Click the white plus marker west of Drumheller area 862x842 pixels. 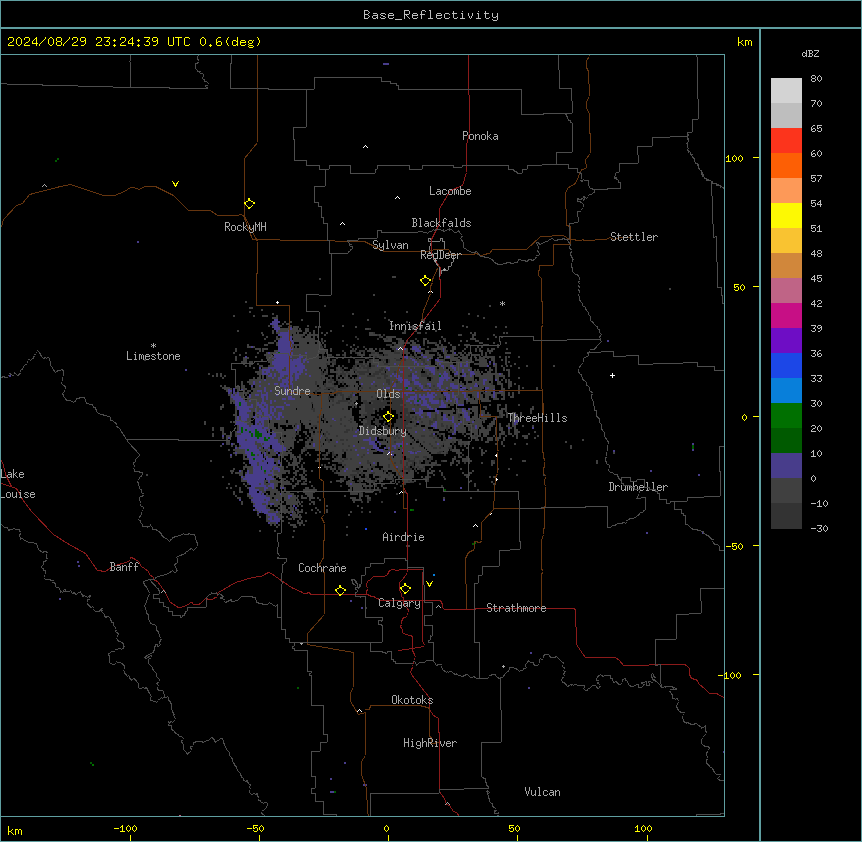pos(612,375)
